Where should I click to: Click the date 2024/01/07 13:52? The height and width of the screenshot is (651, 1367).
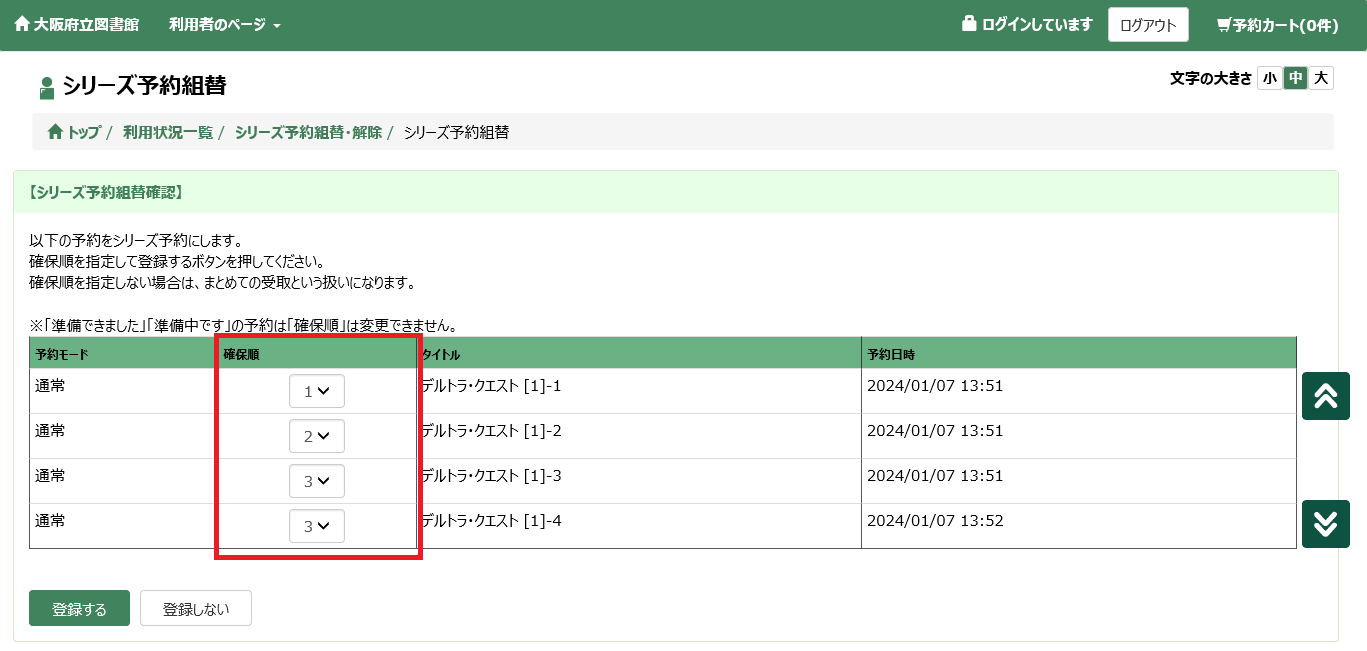pos(935,521)
